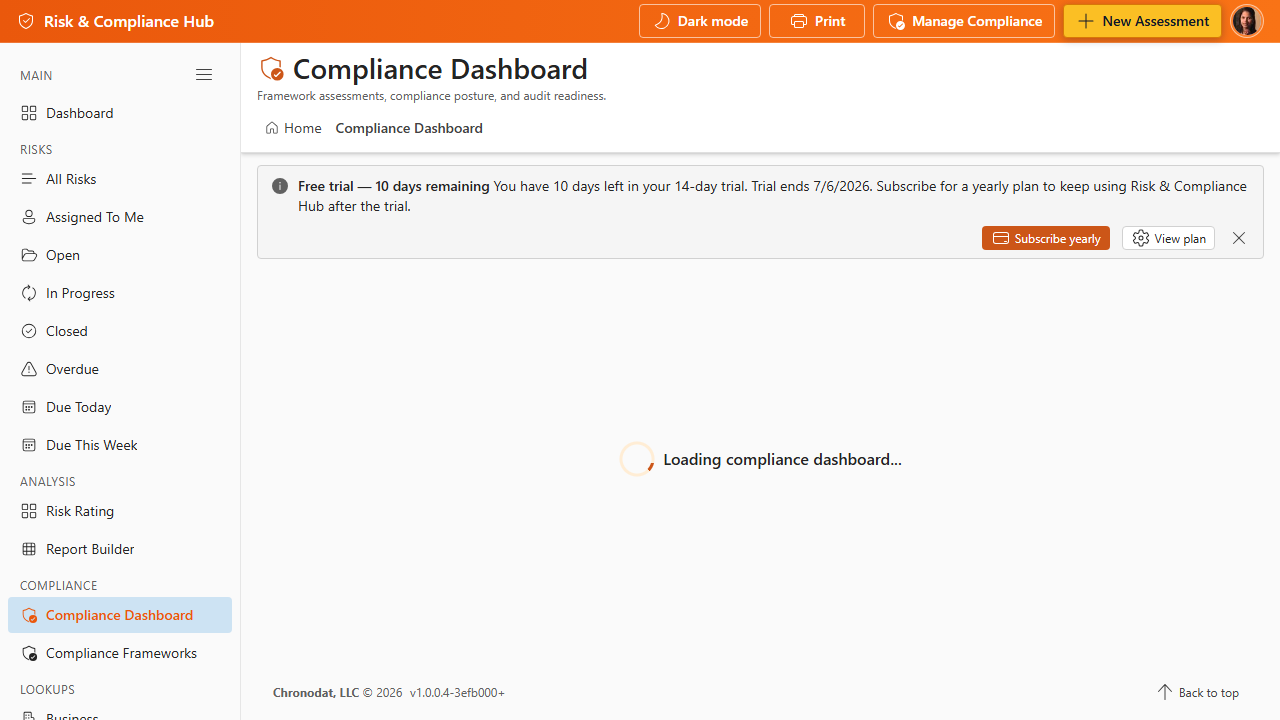Image resolution: width=1280 pixels, height=720 pixels.
Task: Click the Report Builder table icon
Action: pos(29,549)
